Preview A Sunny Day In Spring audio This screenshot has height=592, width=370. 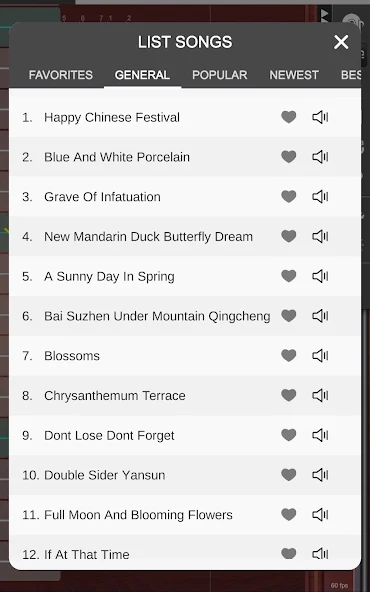click(x=320, y=276)
